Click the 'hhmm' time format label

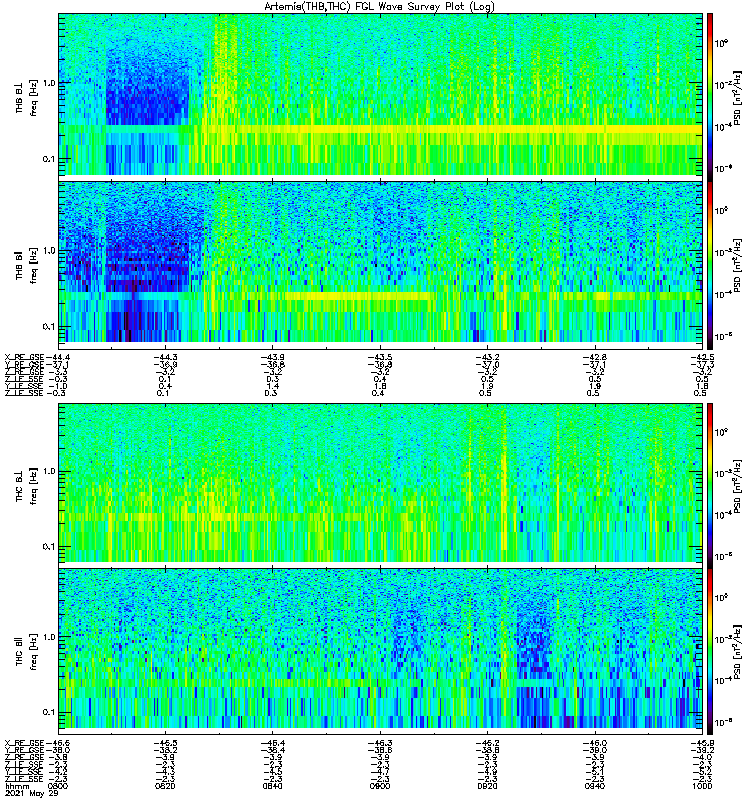click(17, 786)
